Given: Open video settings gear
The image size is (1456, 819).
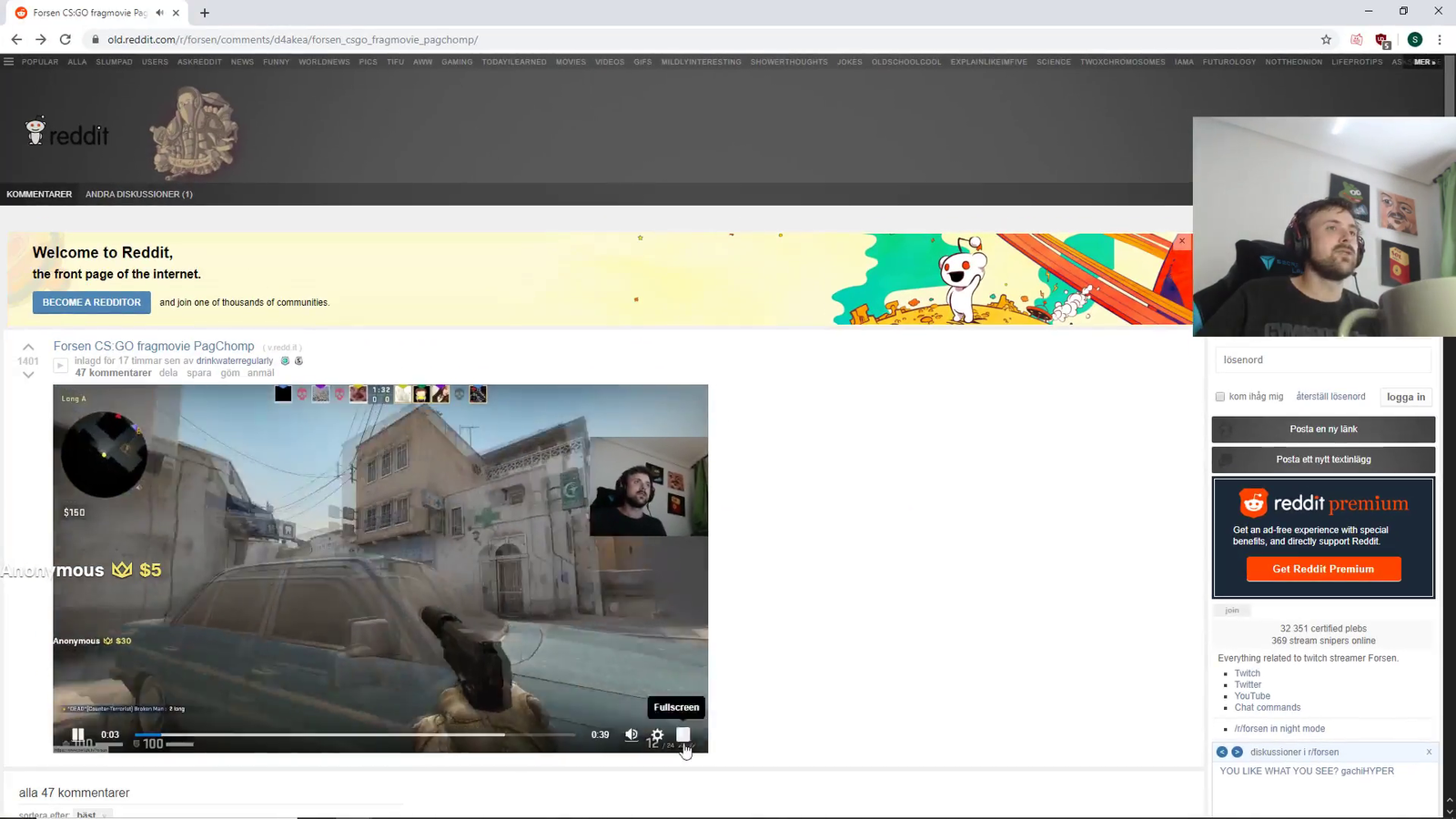Looking at the screenshot, I should [x=657, y=734].
